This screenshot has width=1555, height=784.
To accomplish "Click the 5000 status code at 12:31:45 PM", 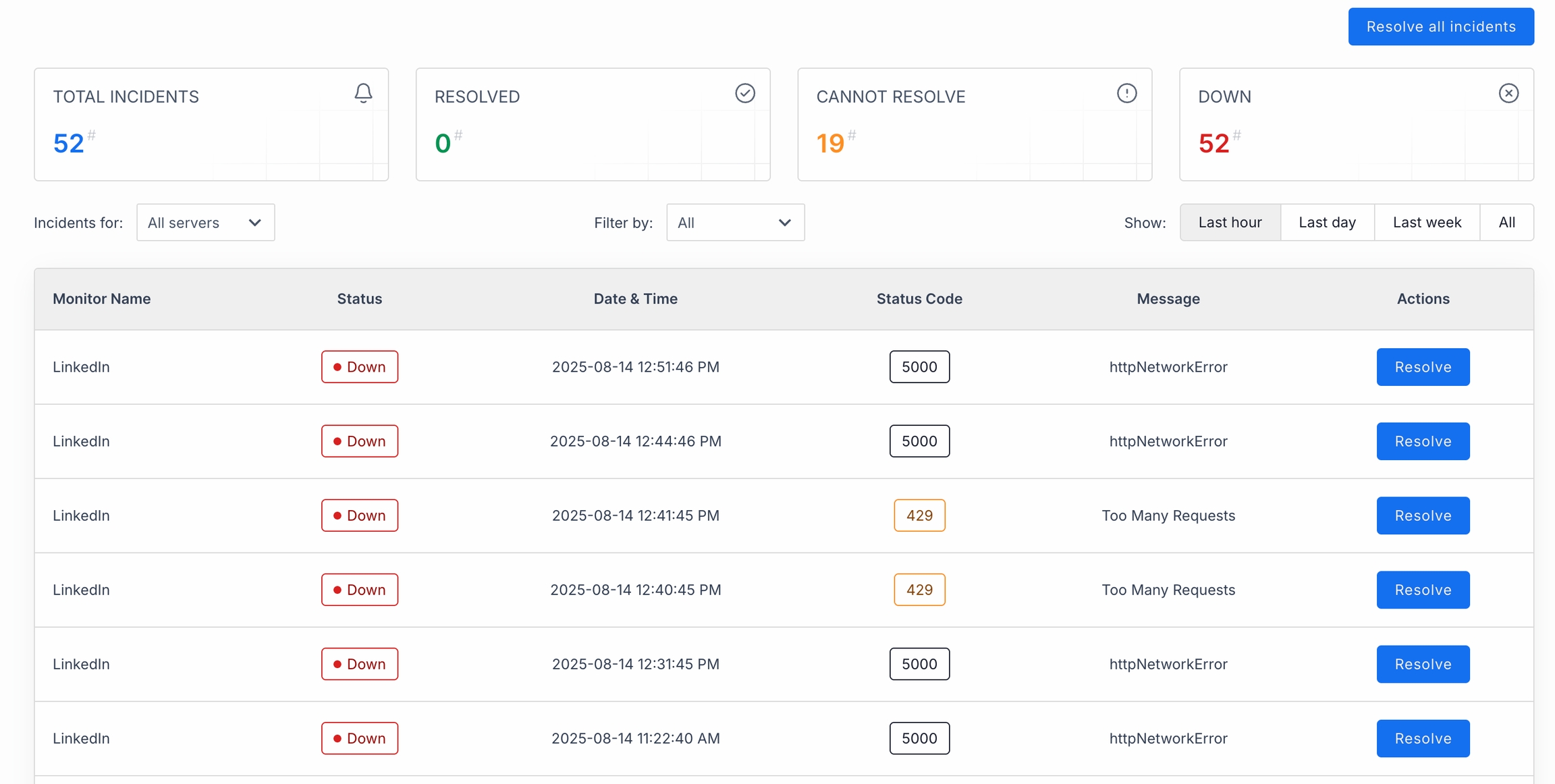I will (919, 664).
